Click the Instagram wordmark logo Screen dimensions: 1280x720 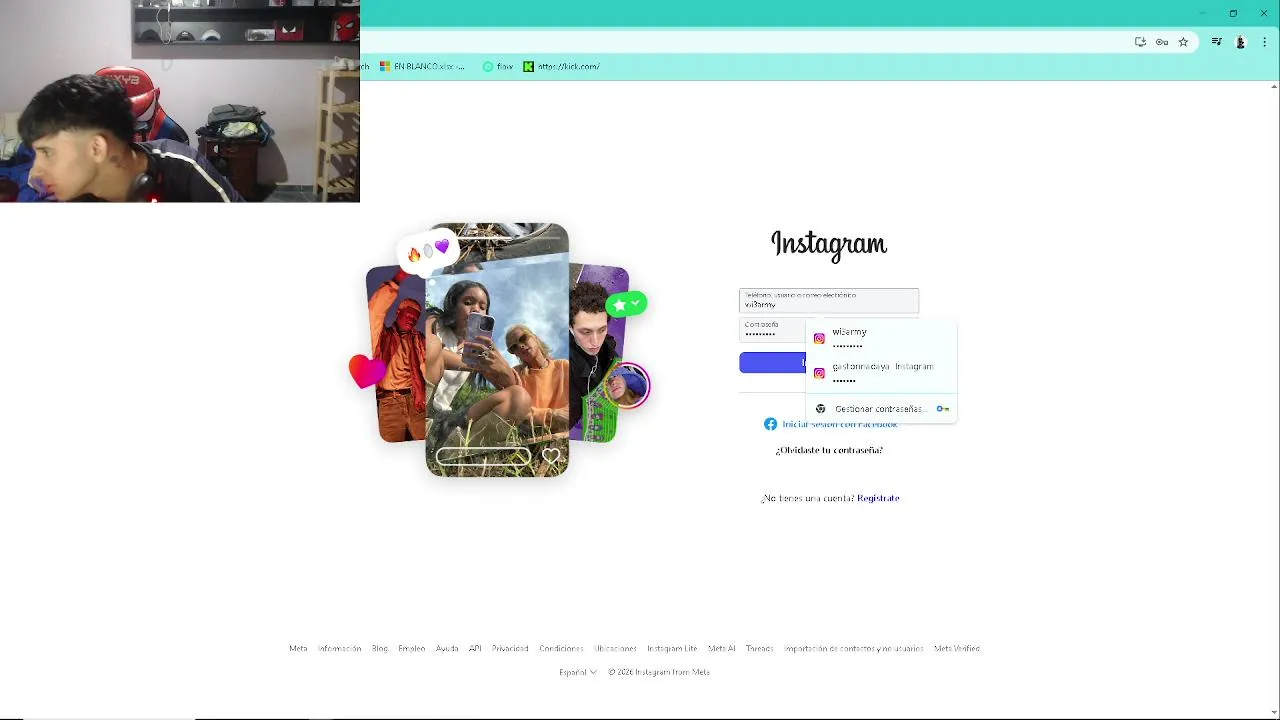(x=829, y=245)
